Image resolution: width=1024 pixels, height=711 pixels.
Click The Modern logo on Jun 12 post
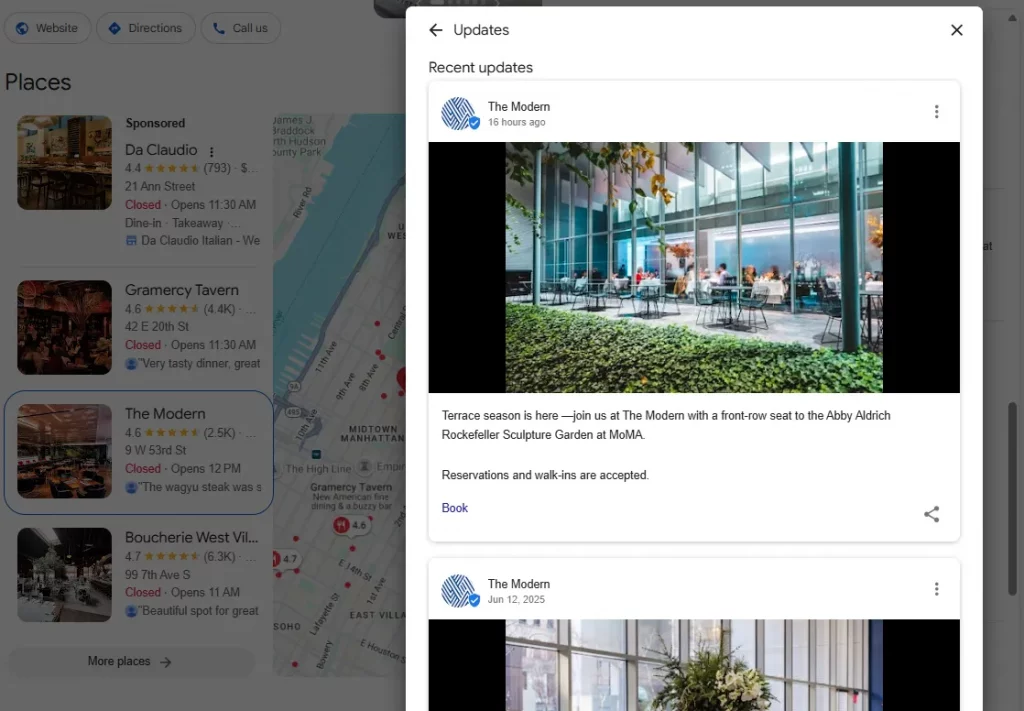point(459,591)
